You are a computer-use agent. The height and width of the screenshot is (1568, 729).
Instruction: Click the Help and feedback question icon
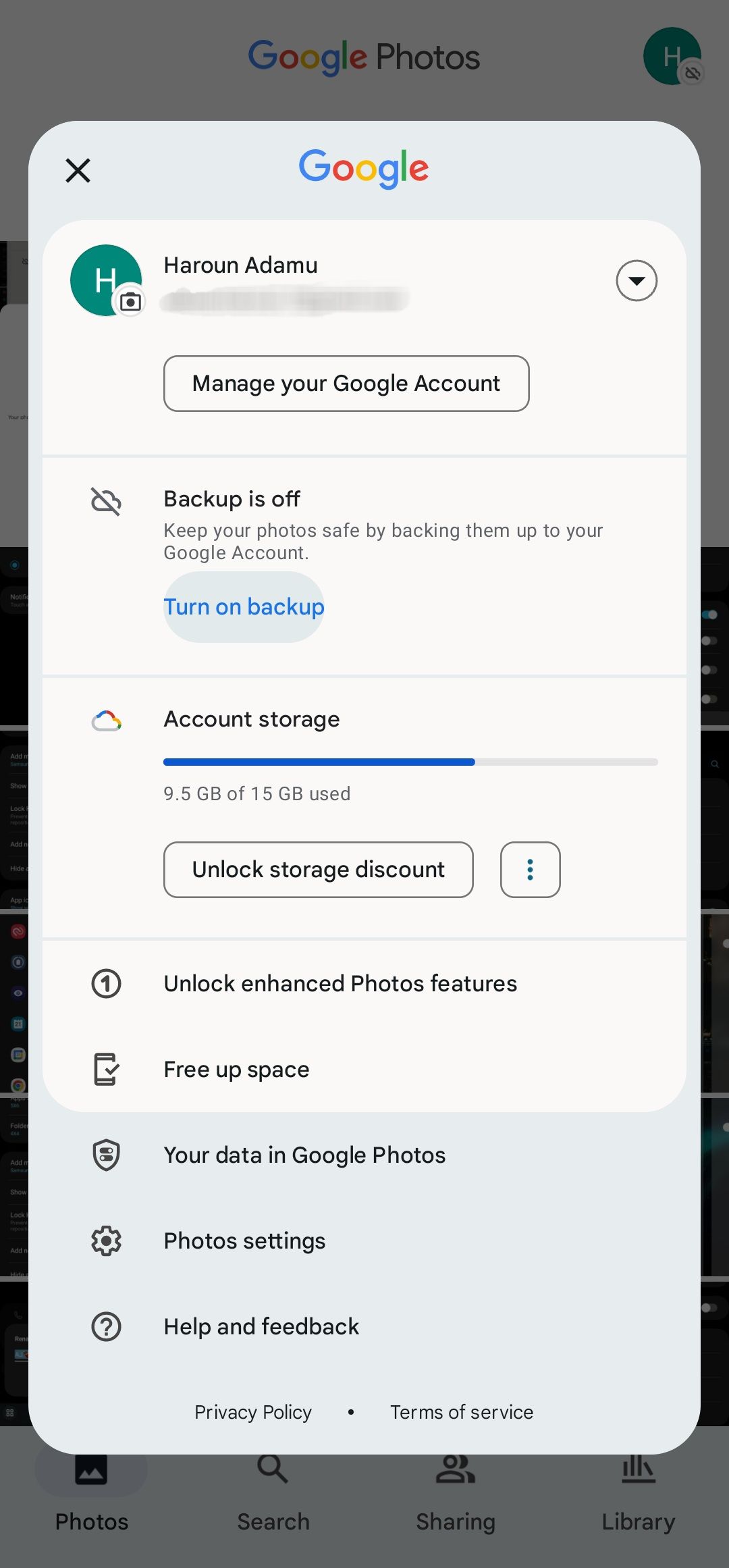point(106,1326)
